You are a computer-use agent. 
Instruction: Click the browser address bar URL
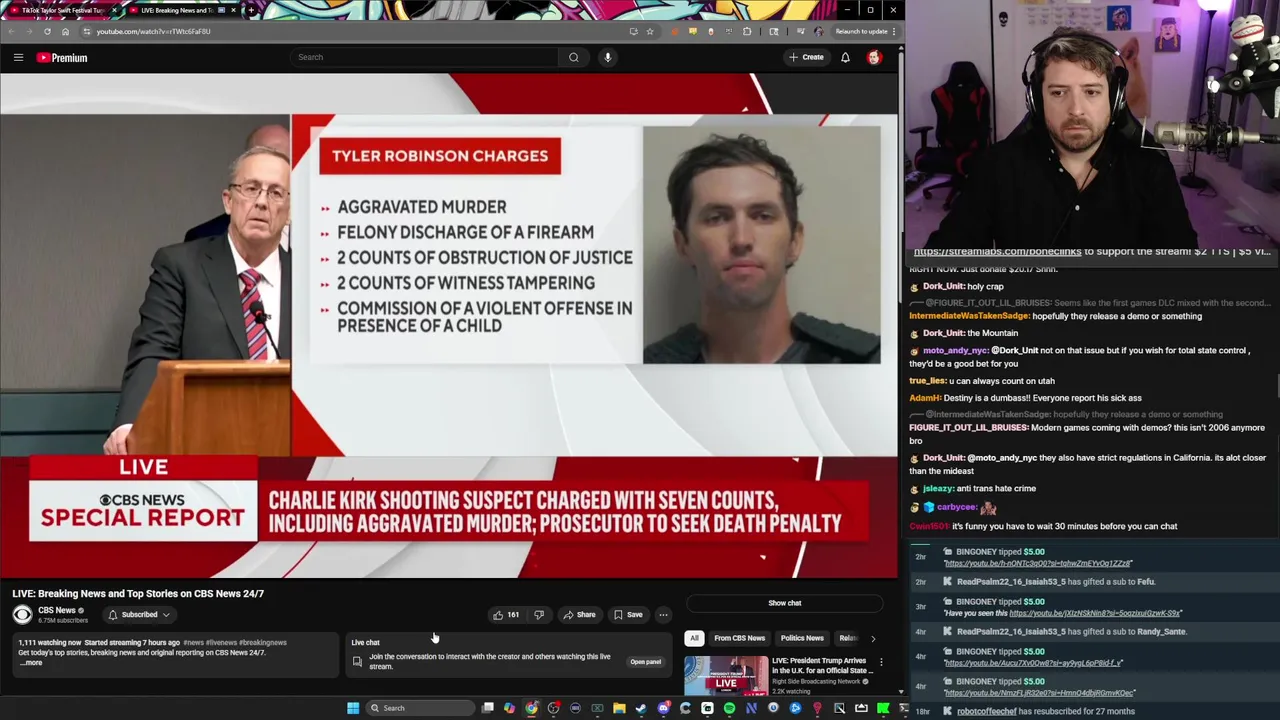point(153,31)
